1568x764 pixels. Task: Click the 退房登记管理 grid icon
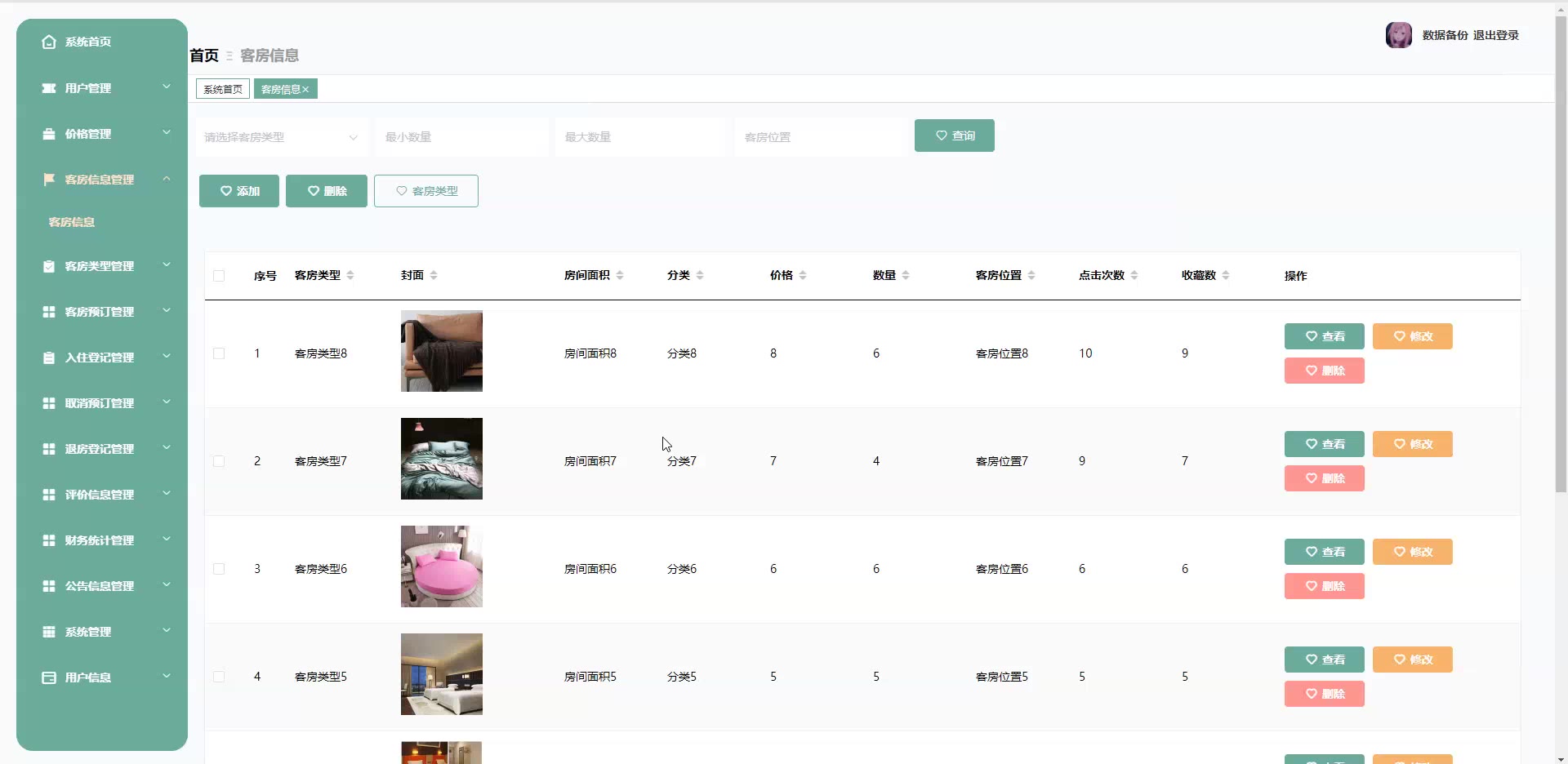[x=49, y=449]
